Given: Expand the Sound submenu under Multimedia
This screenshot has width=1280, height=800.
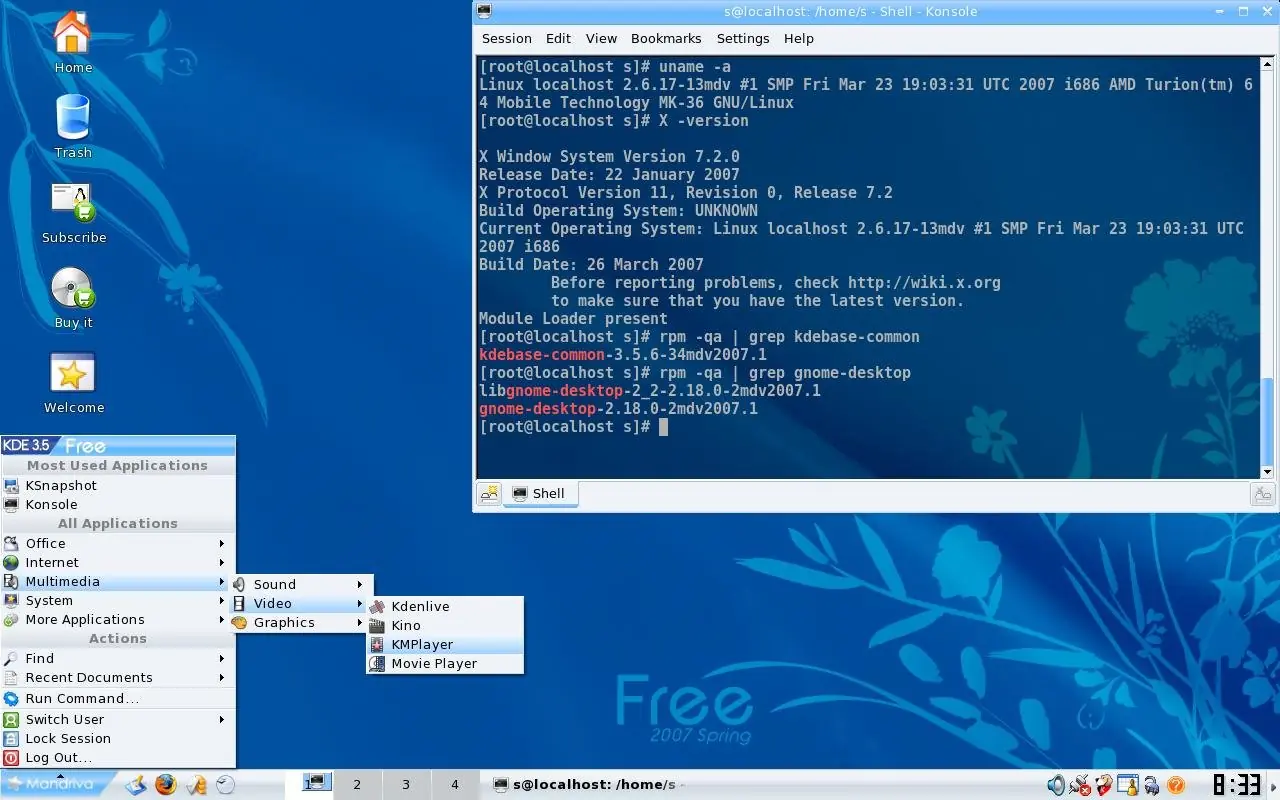Looking at the screenshot, I should pyautogui.click(x=300, y=584).
